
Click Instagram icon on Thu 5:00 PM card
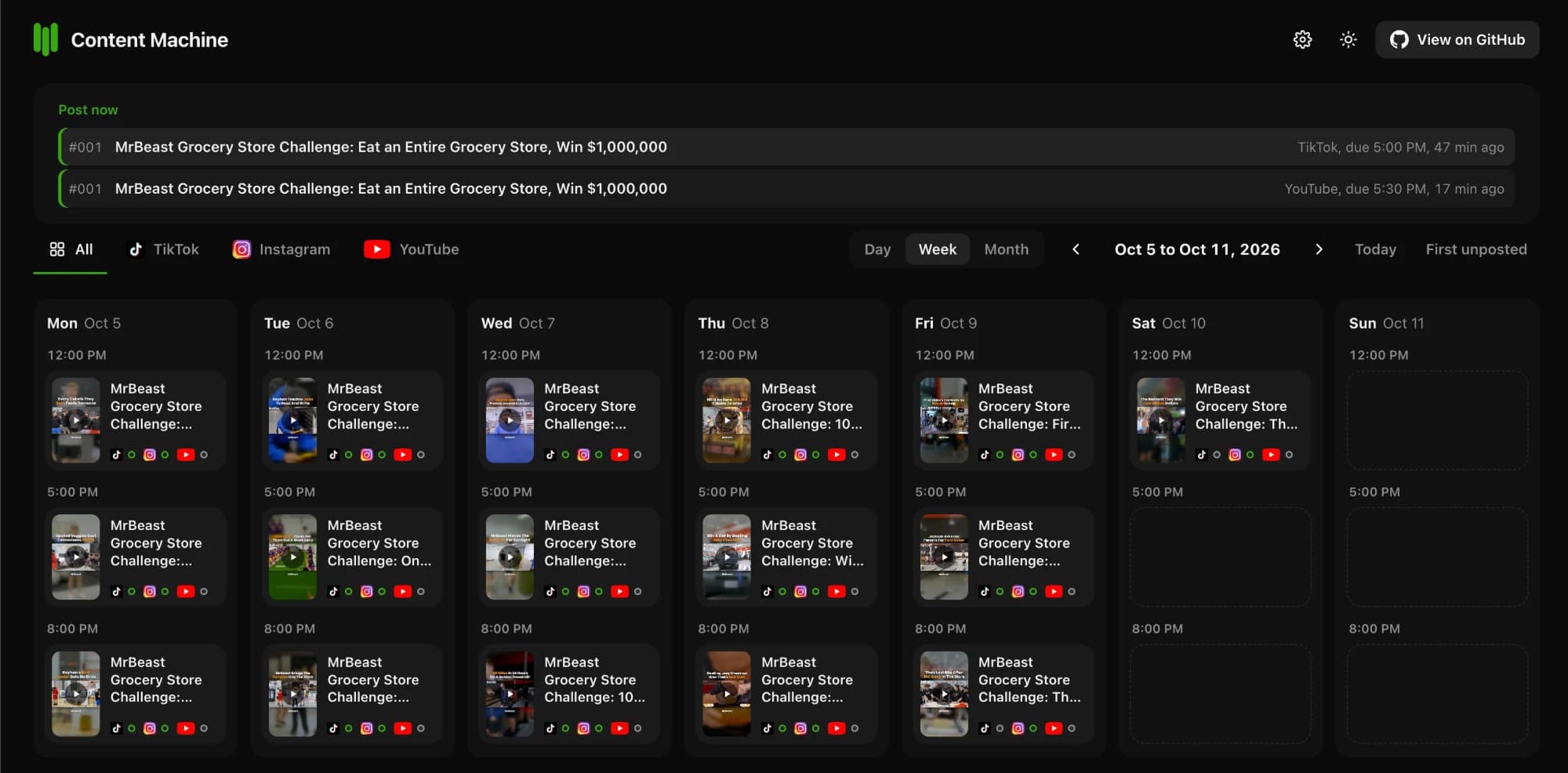[800, 592]
